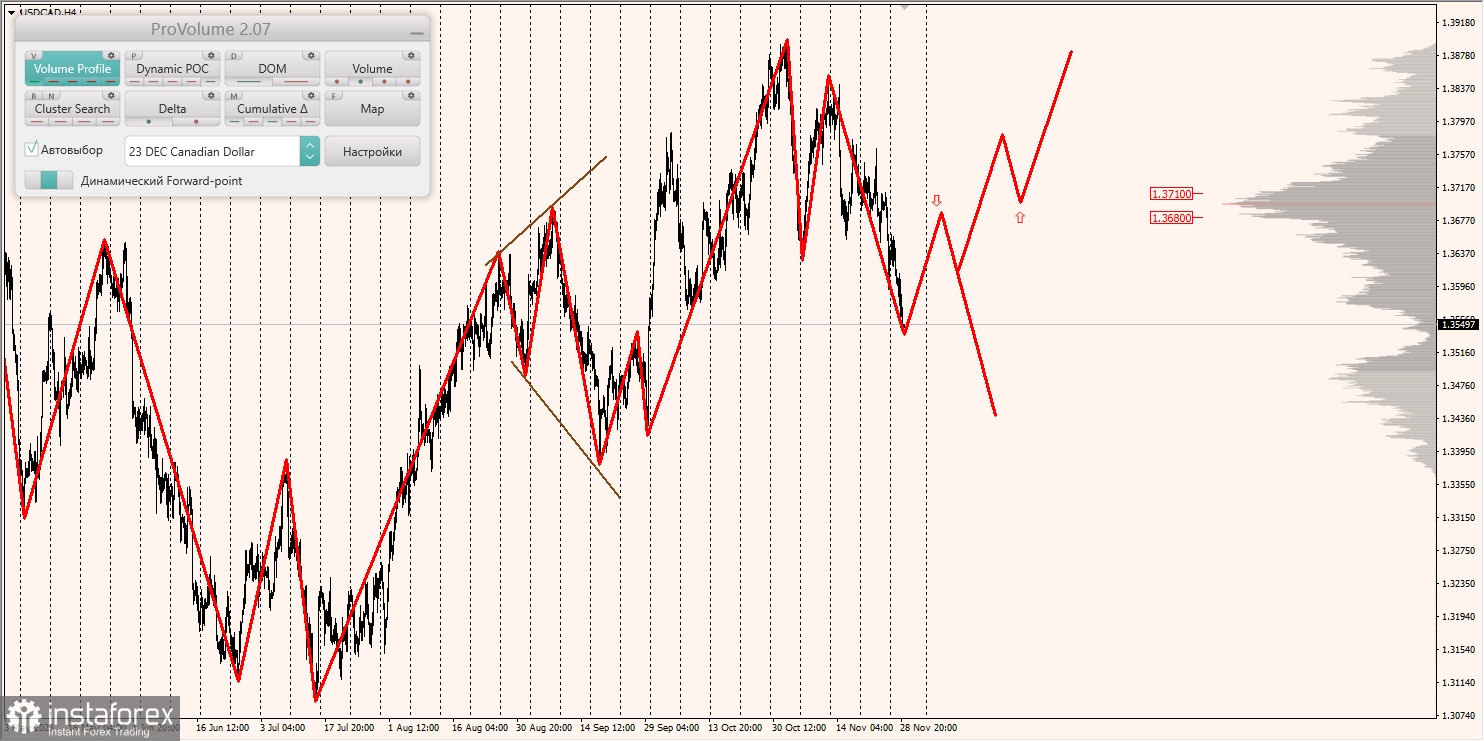Click the B hotkey tag on Cluster Search

pyautogui.click(x=35, y=96)
